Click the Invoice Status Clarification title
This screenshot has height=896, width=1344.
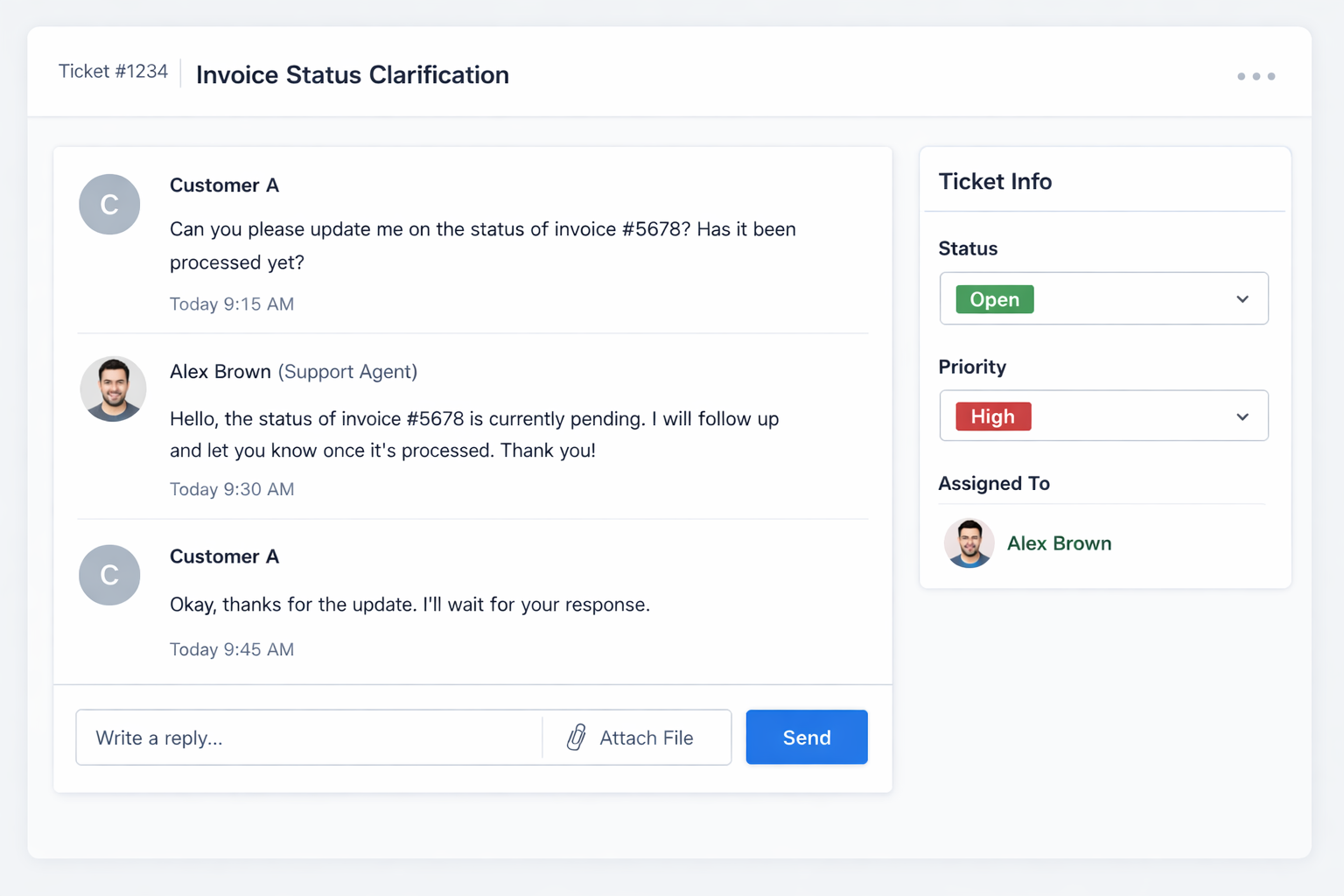(352, 75)
